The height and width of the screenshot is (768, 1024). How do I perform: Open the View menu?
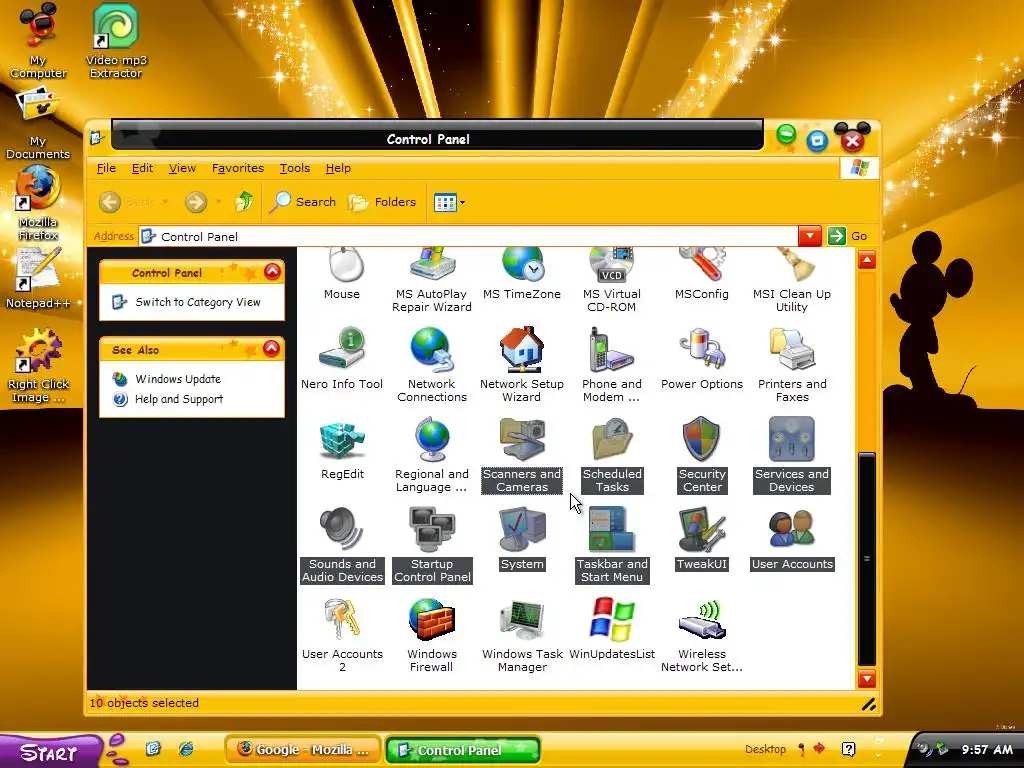point(182,168)
